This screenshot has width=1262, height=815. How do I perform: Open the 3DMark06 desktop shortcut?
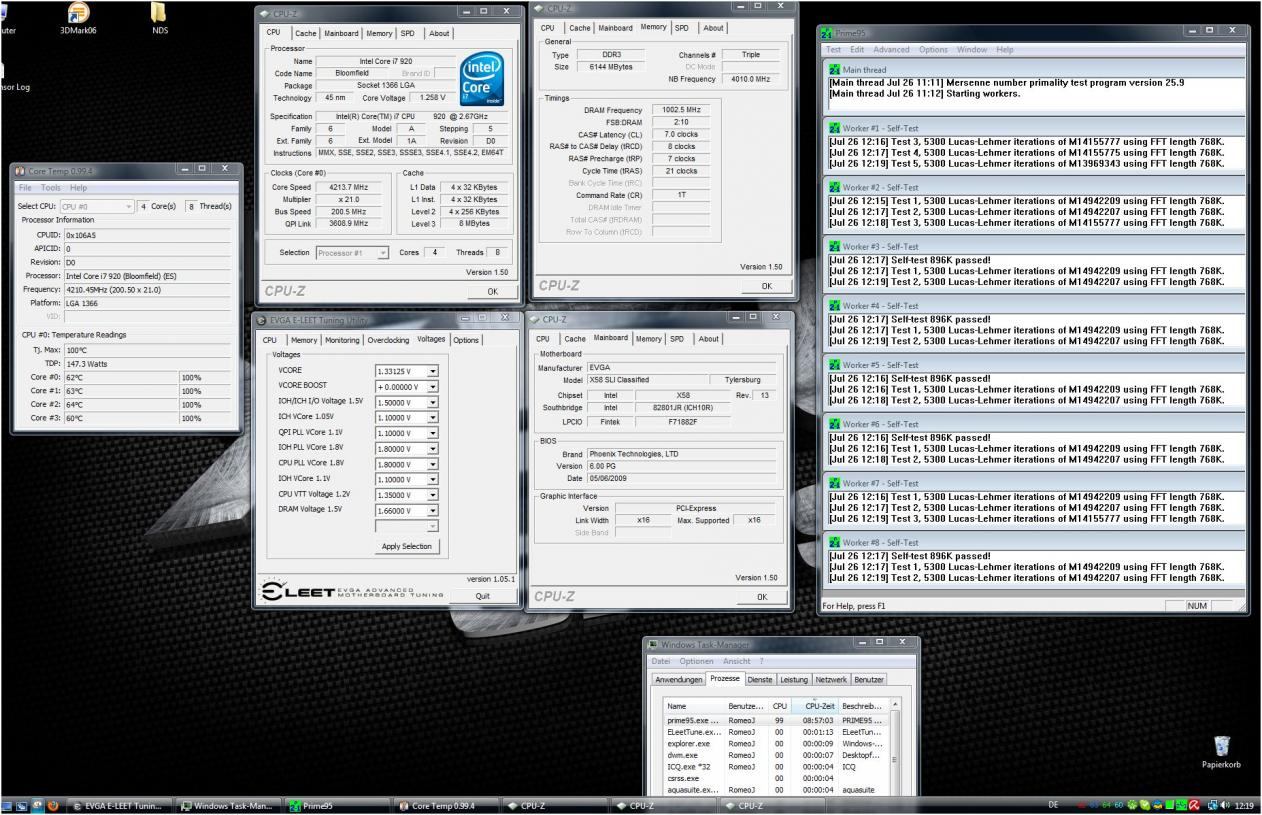click(78, 18)
